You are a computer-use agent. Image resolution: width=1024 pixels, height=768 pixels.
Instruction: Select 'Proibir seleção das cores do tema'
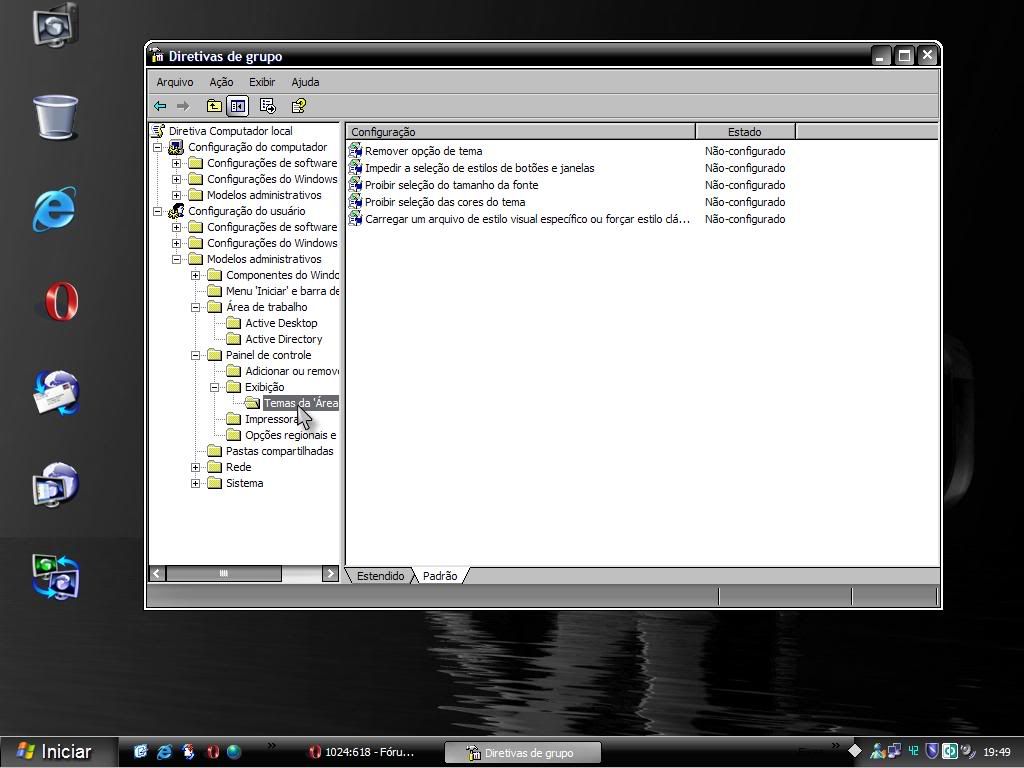[x=445, y=202]
